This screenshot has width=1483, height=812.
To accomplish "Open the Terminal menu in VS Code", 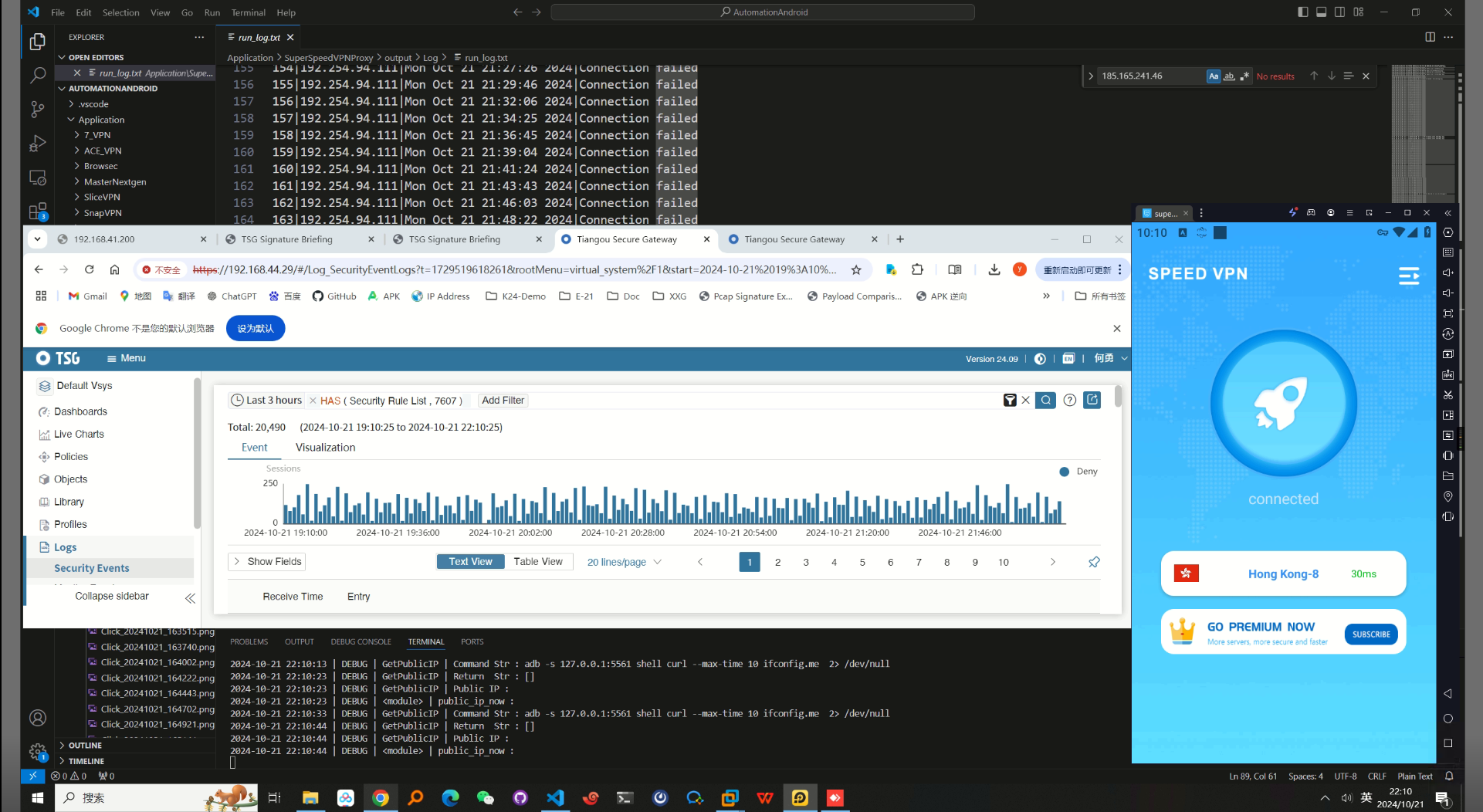I will point(248,12).
